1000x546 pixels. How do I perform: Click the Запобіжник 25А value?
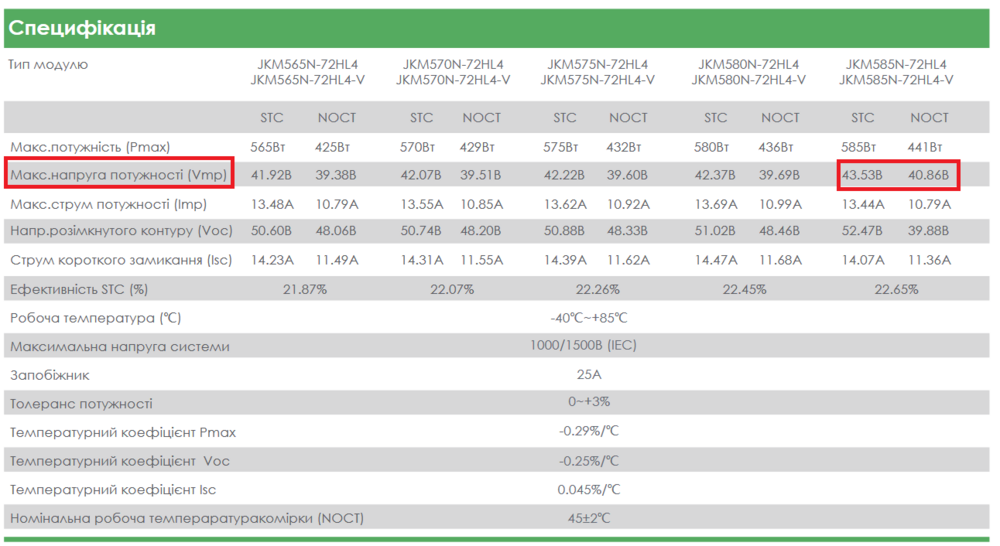click(x=590, y=375)
